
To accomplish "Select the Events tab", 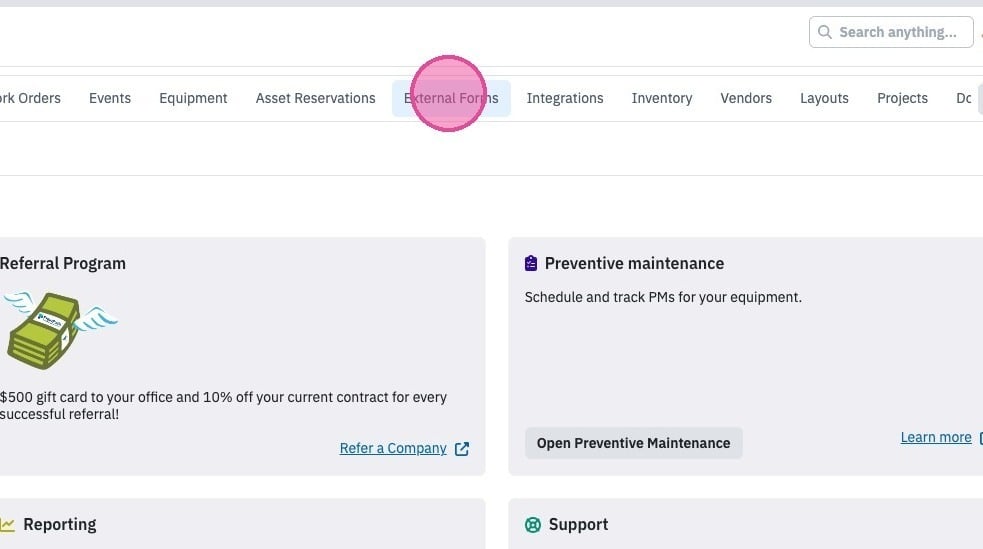I will coord(110,98).
